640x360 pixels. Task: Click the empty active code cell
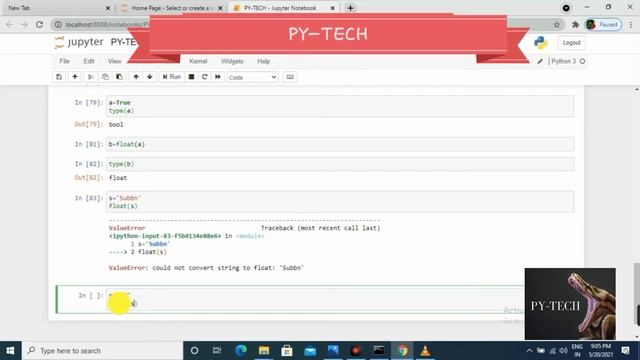(x=315, y=299)
